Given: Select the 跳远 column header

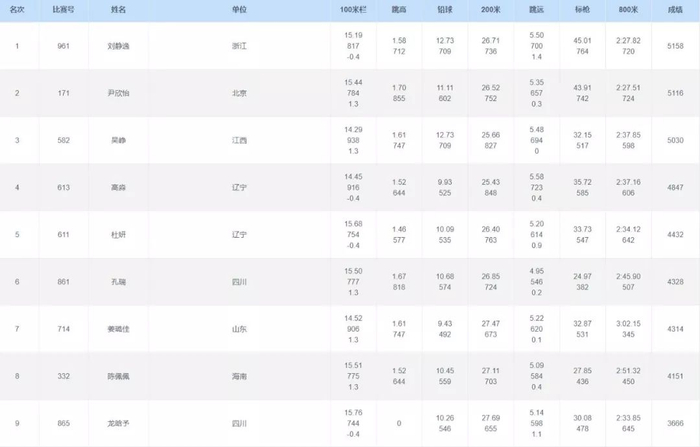Looking at the screenshot, I should click(536, 8).
